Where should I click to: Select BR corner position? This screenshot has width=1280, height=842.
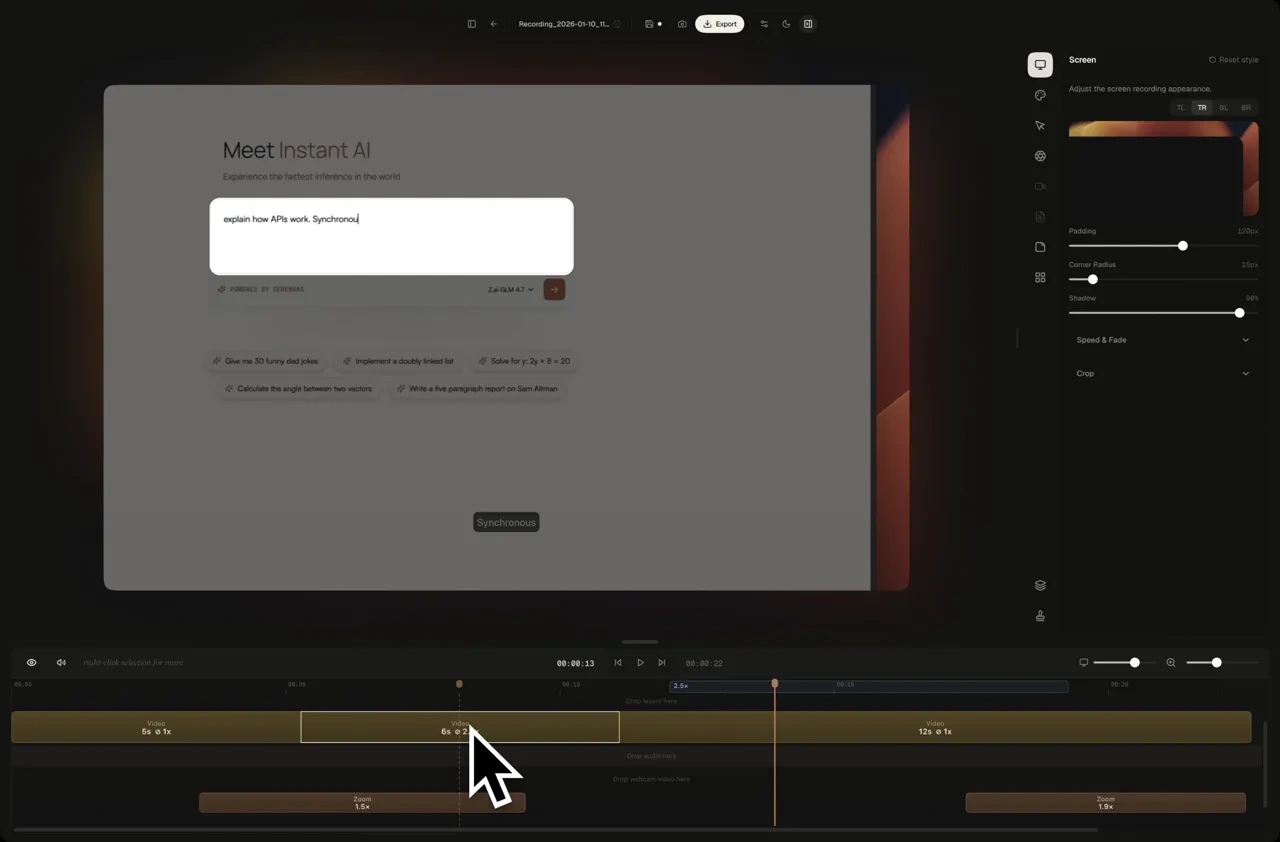[1246, 108]
